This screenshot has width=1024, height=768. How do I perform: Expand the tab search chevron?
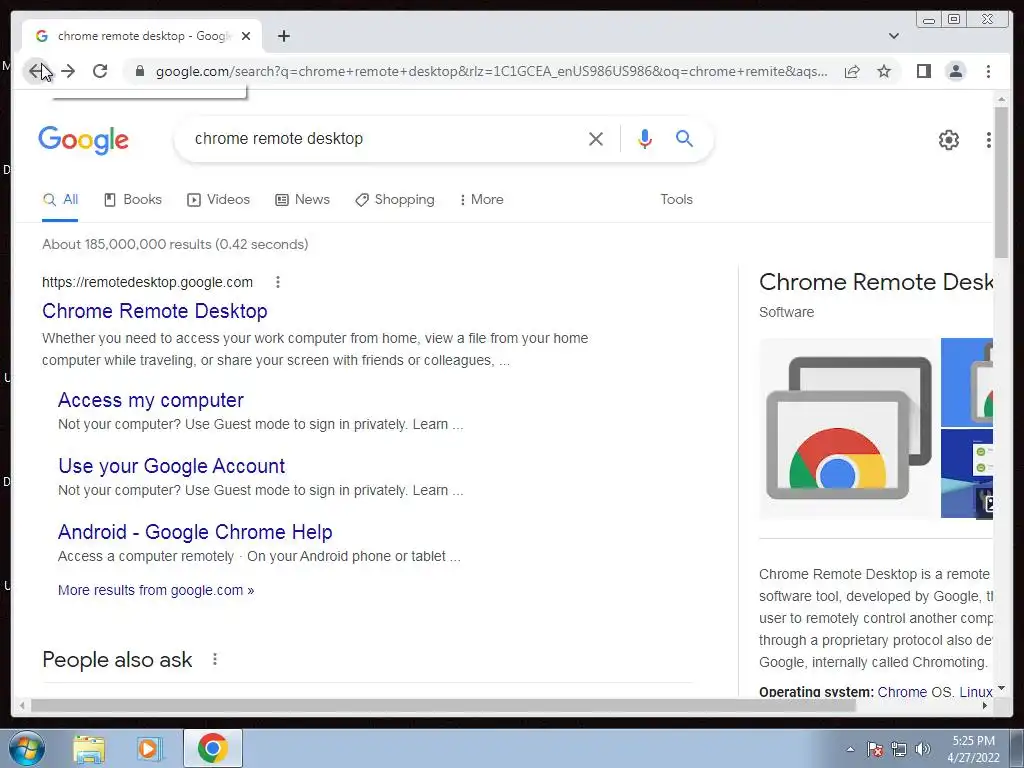[x=894, y=36]
